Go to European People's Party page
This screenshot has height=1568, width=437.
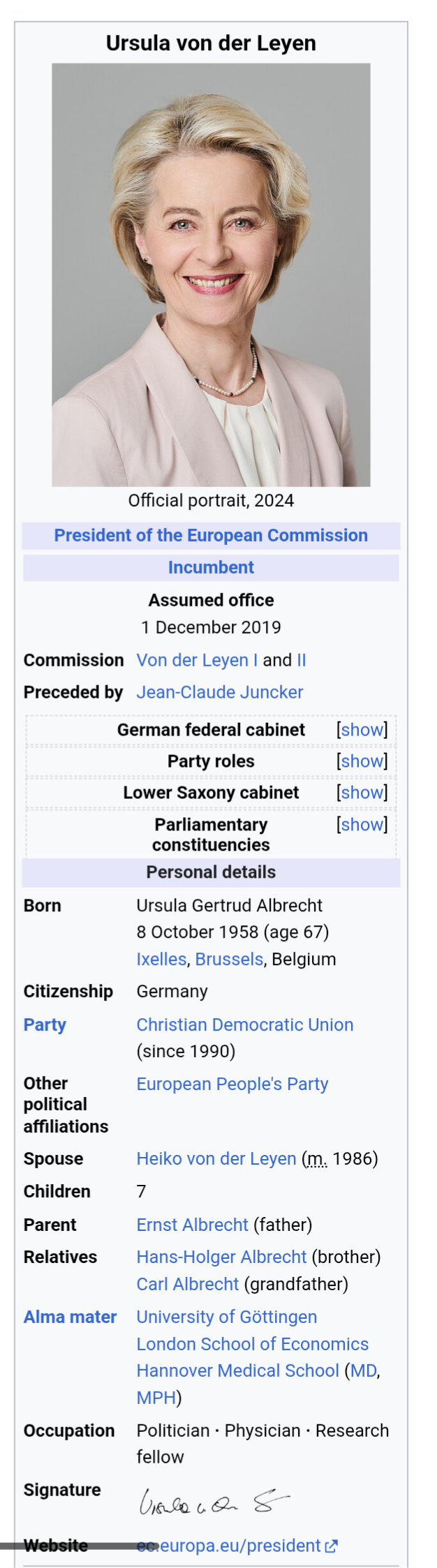(232, 1084)
